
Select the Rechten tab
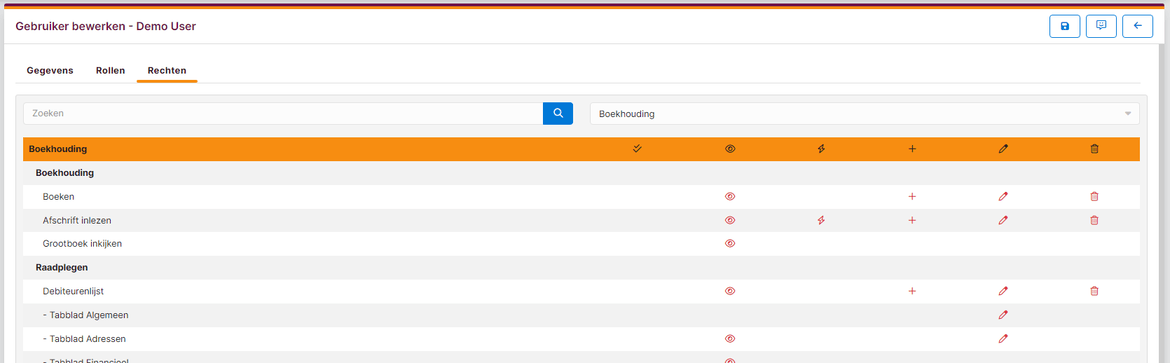click(167, 71)
